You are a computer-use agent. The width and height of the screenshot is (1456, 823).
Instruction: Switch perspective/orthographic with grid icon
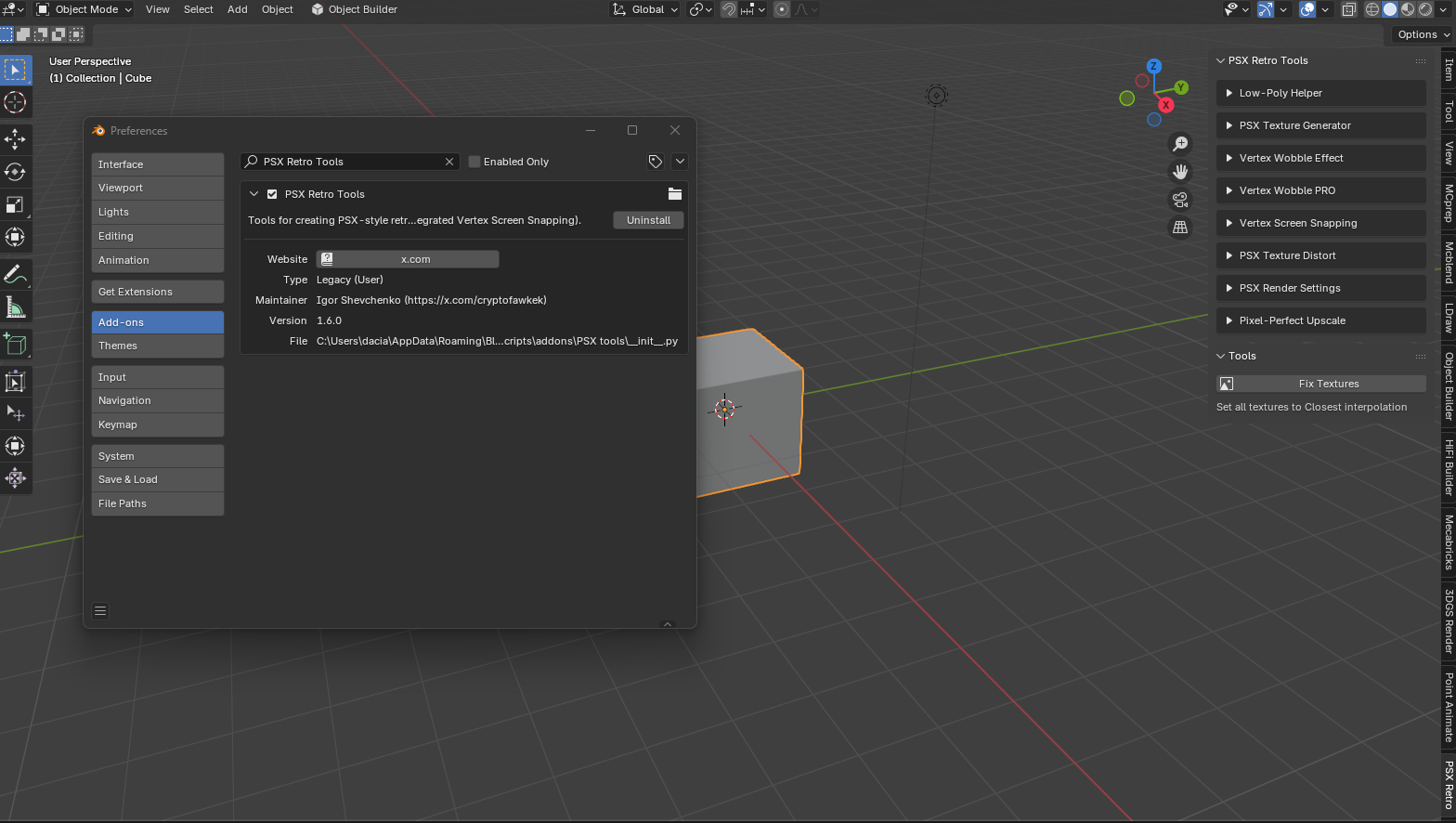[x=1180, y=227]
